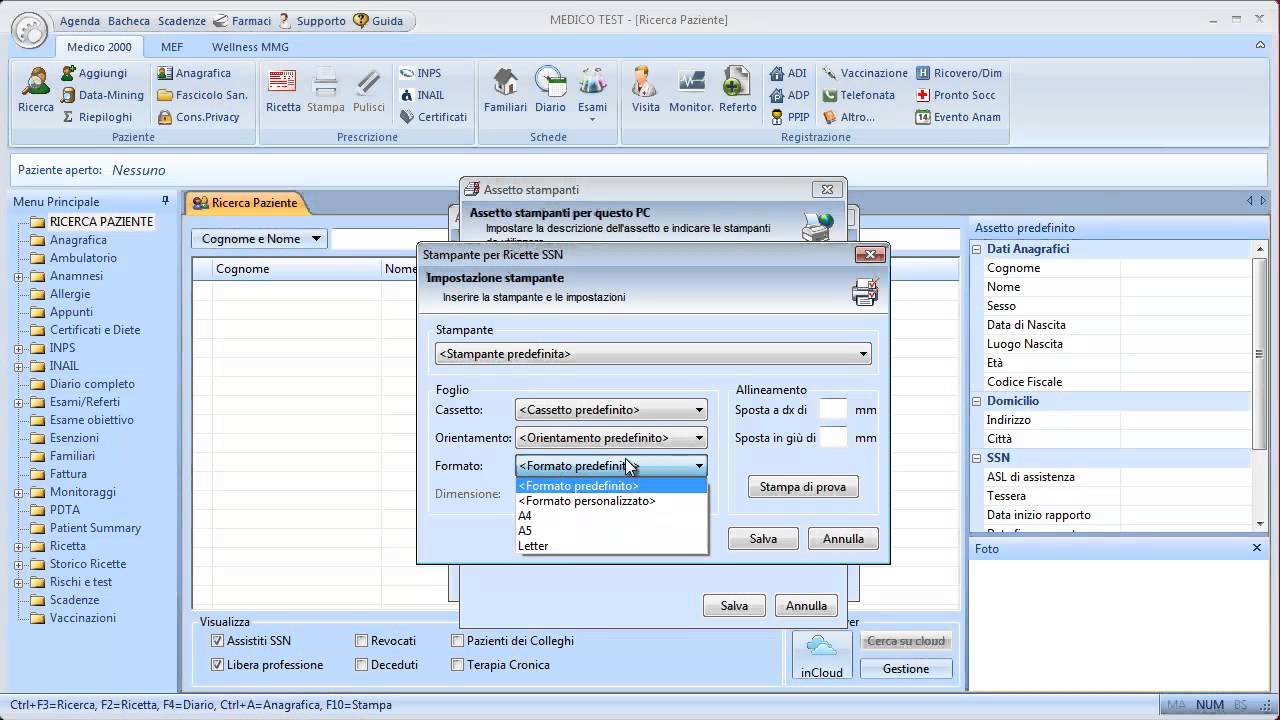The width and height of the screenshot is (1280, 720).
Task: Open the Cognome e Nome search dropdown
Action: tap(260, 239)
